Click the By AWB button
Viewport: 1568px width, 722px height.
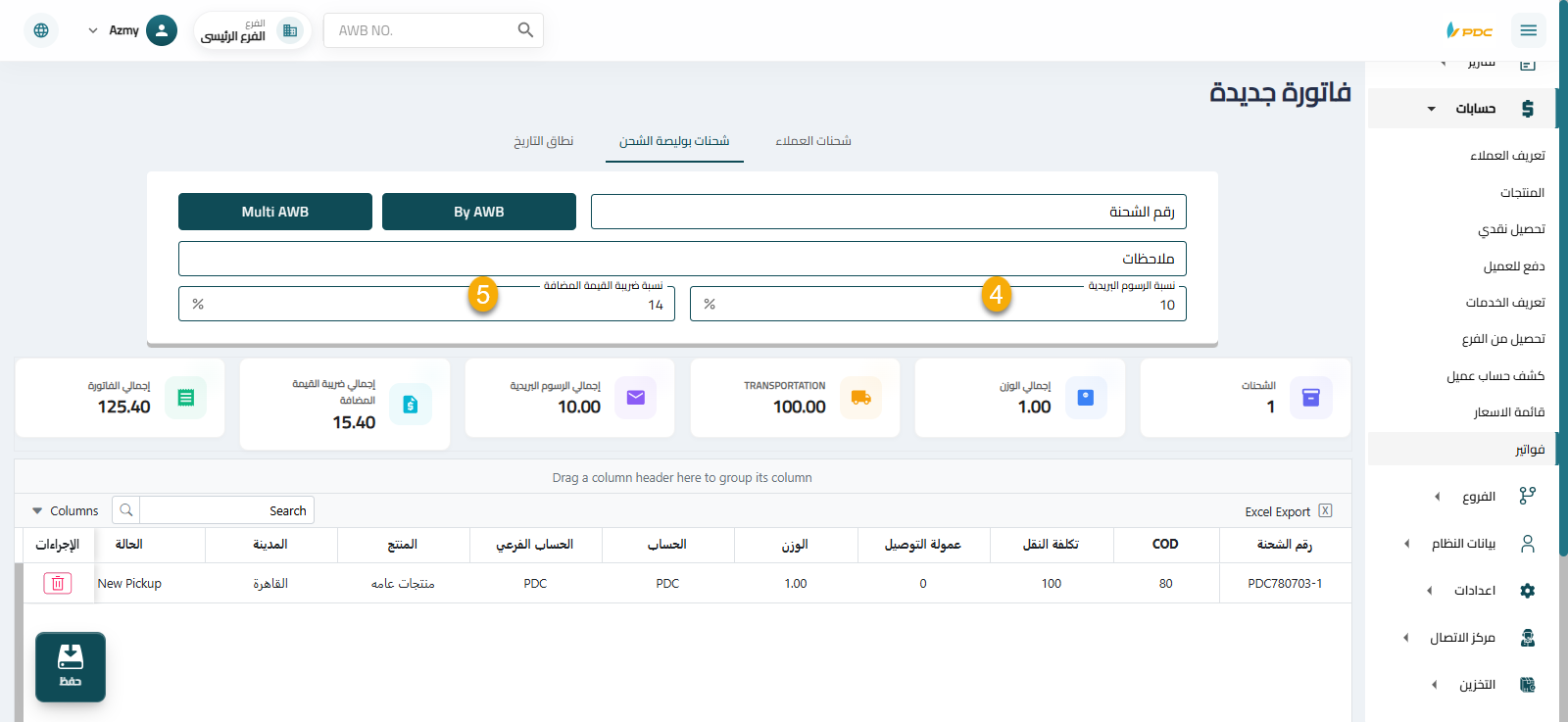click(479, 212)
